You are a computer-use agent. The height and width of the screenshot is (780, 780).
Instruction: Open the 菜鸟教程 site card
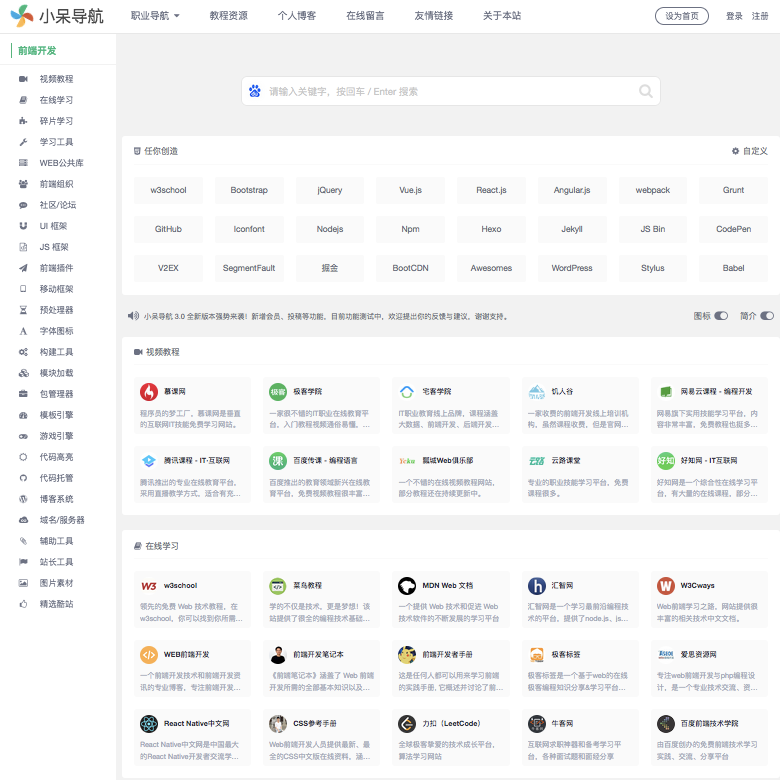point(321,599)
